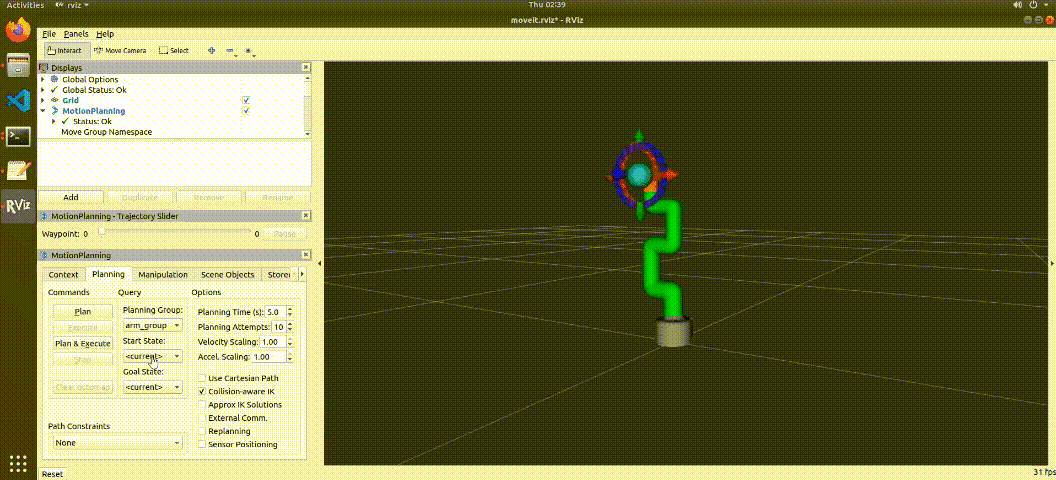Click the Add display button
Viewport: 1056px width, 480px height.
(x=71, y=197)
